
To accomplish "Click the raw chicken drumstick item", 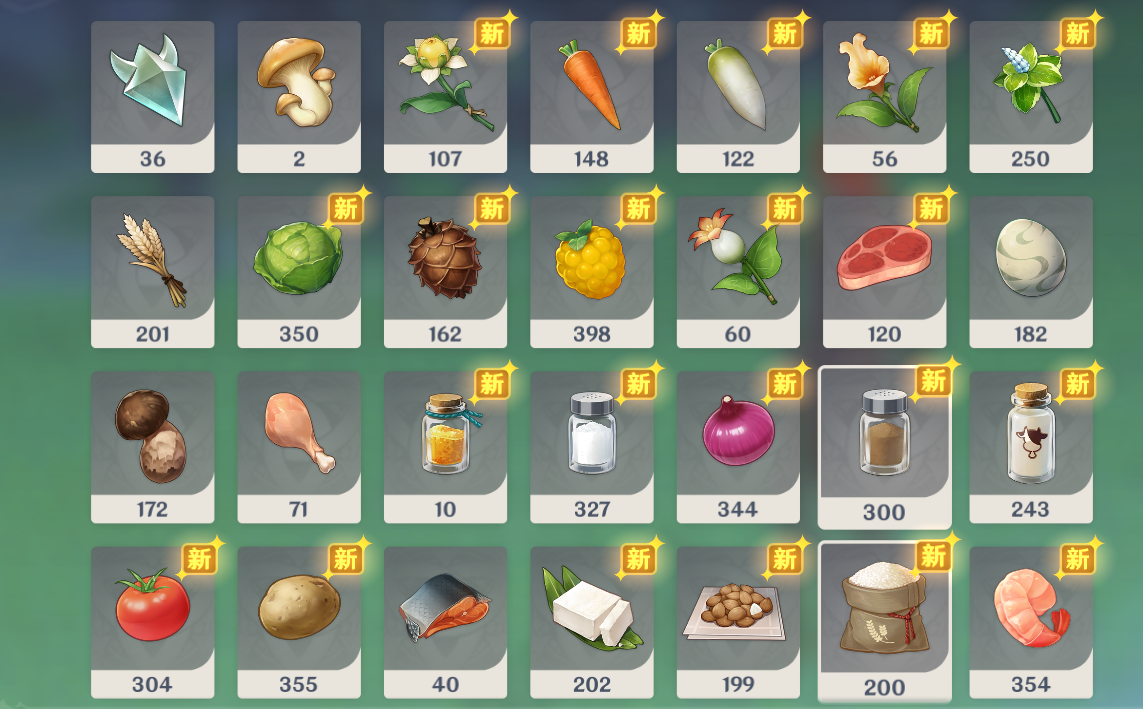I will click(x=299, y=447).
